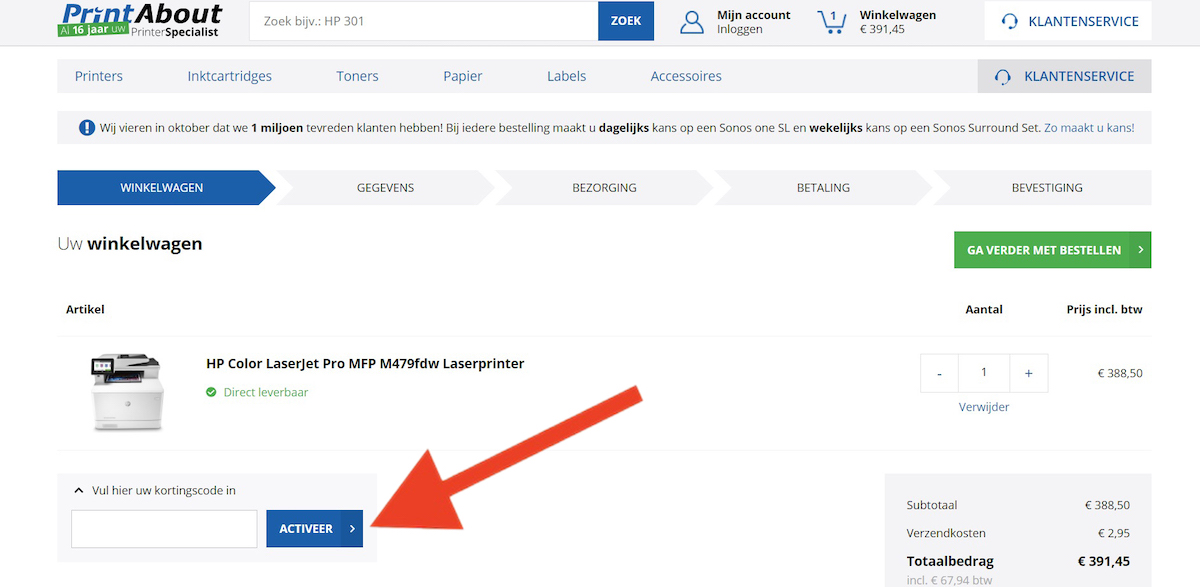
Task: Open the Printers menu
Action: [x=99, y=76]
